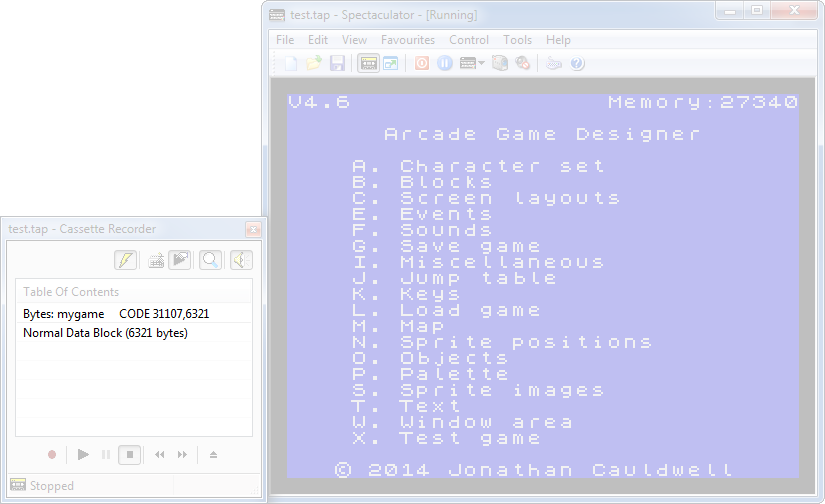Open the Help menu
Screen dimensions: 825x504
click(558, 40)
